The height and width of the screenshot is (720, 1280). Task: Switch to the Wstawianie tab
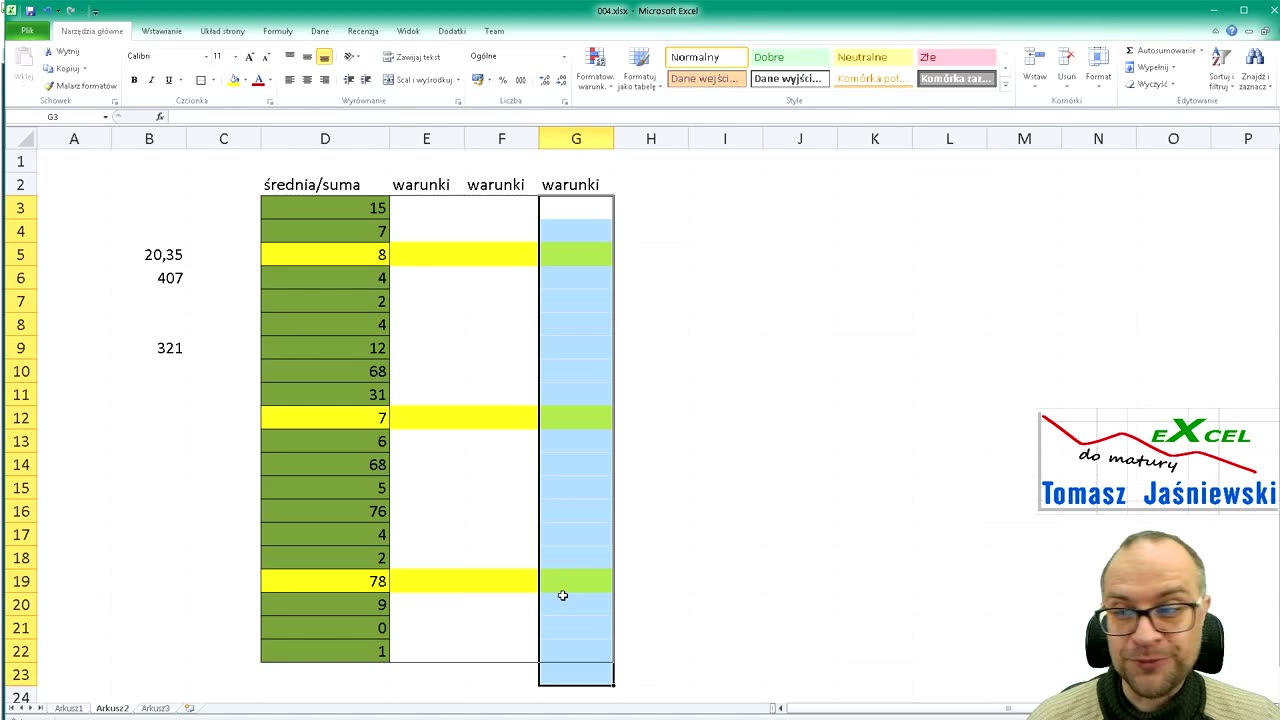pos(162,31)
